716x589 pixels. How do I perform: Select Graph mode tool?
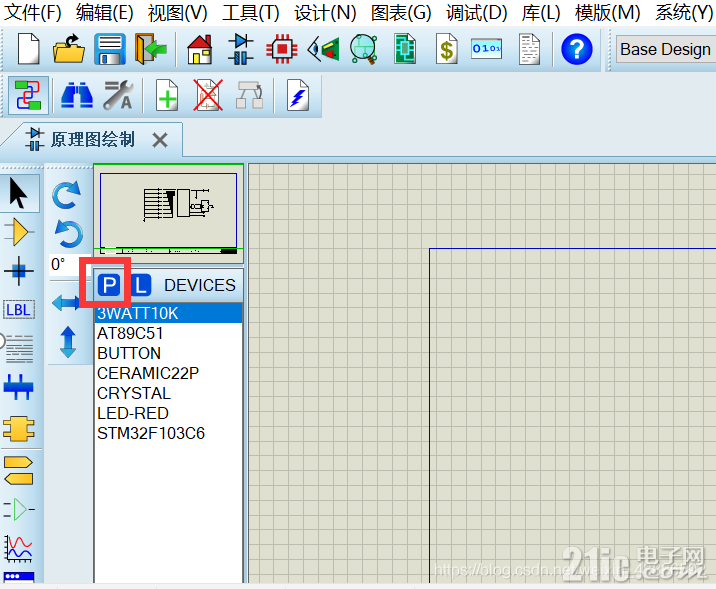(x=19, y=548)
